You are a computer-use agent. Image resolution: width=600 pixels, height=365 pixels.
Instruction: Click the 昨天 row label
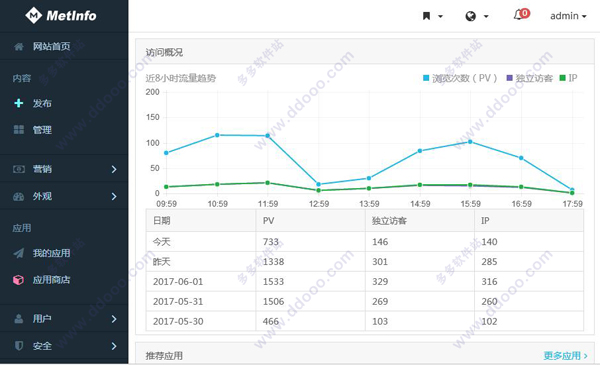(x=161, y=262)
